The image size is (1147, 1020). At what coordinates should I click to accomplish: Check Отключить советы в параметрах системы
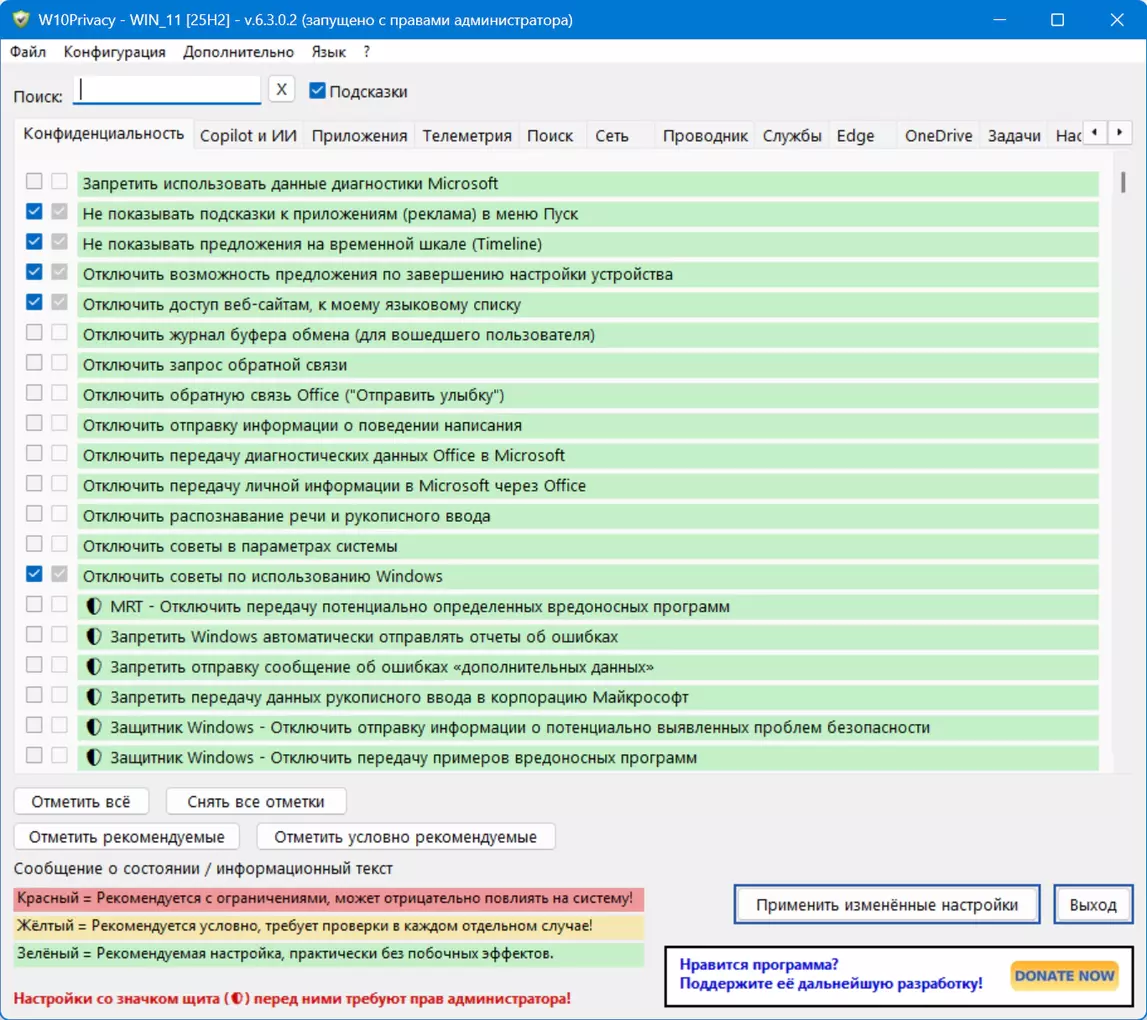point(34,544)
